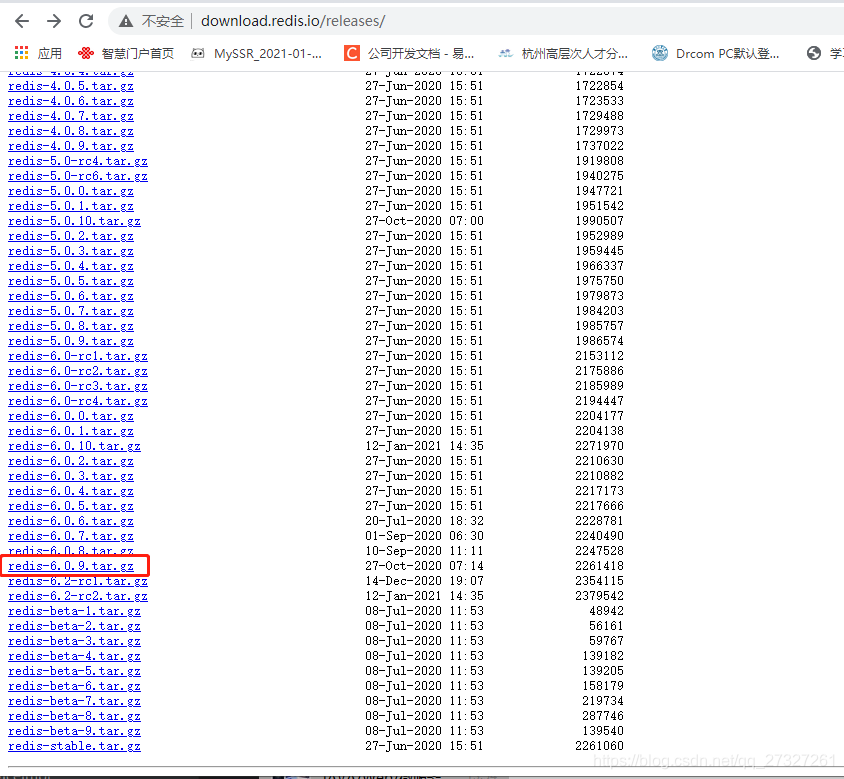Screen dimensions: 844x779
Task: Click redis-beta-2.tar.gz link
Action: coord(74,627)
